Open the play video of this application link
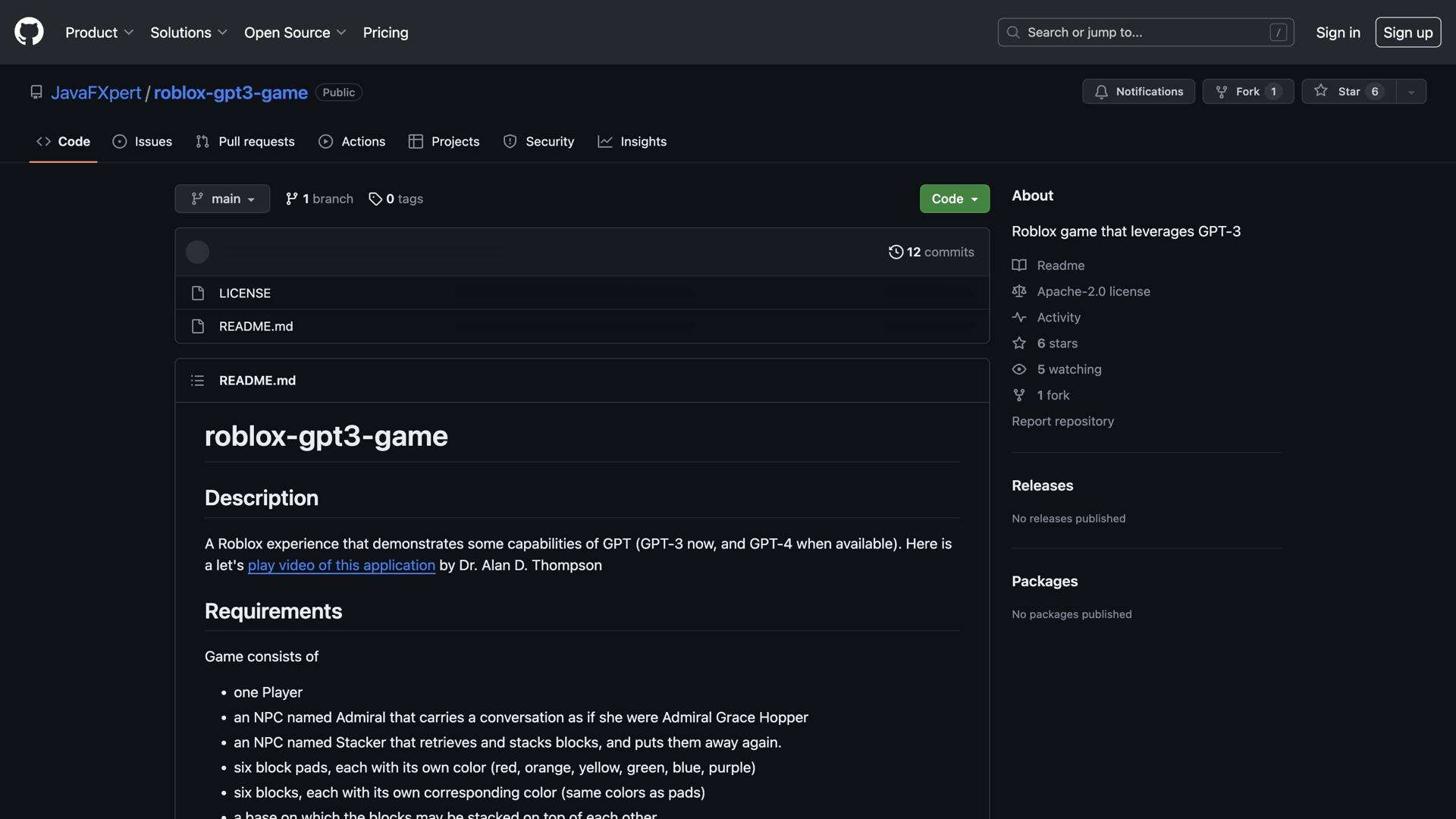Screen dimensions: 1456x819 (x=341, y=565)
